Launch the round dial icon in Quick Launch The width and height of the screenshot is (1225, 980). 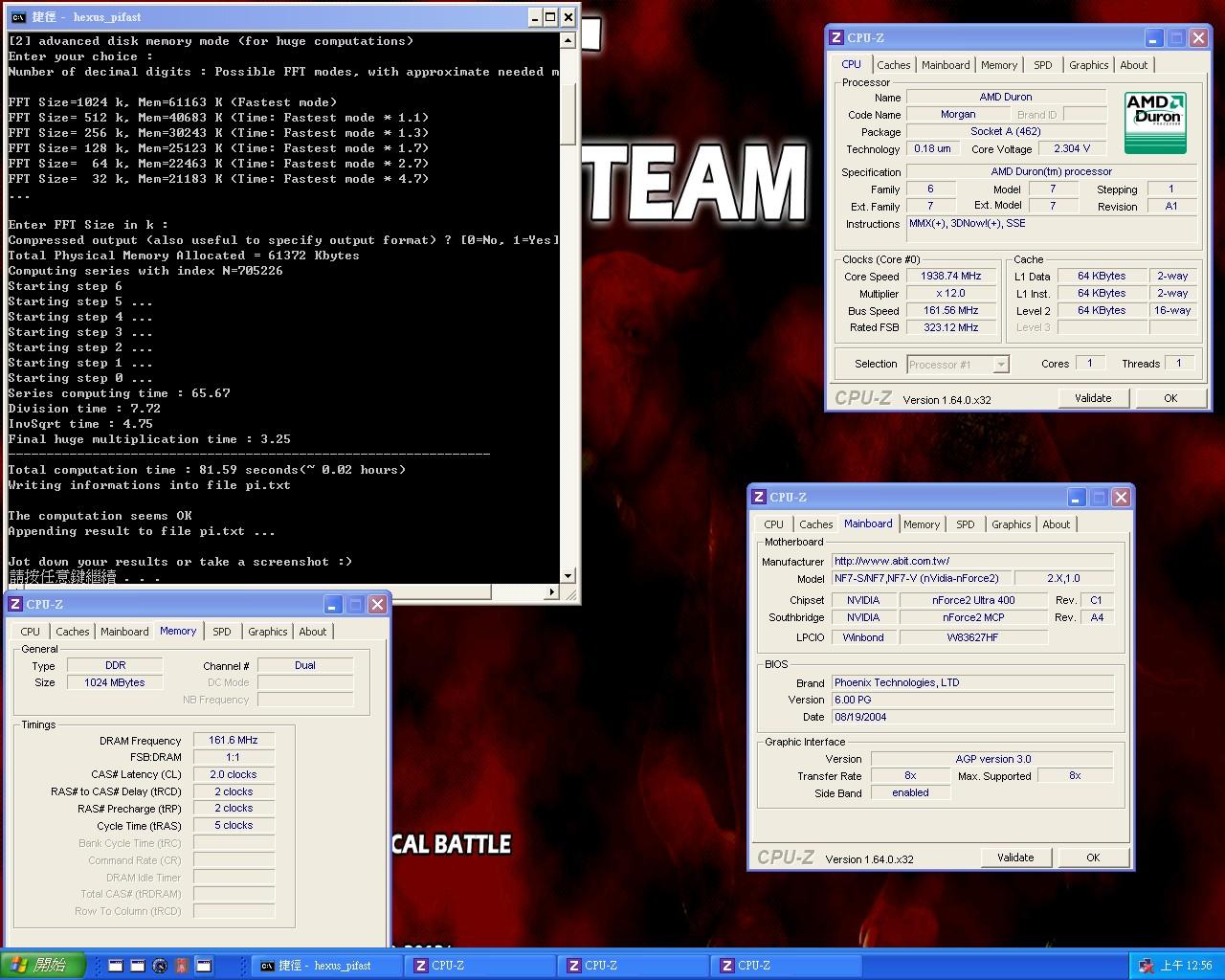point(160,966)
